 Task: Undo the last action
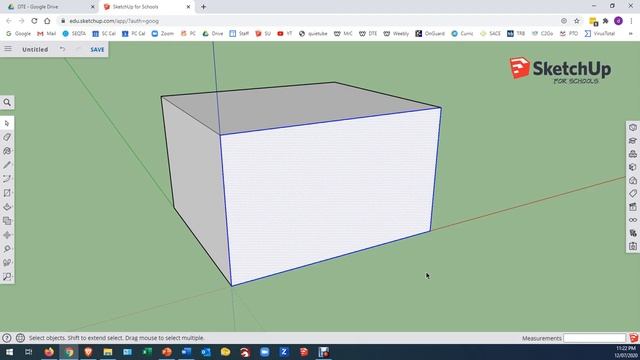[x=62, y=49]
